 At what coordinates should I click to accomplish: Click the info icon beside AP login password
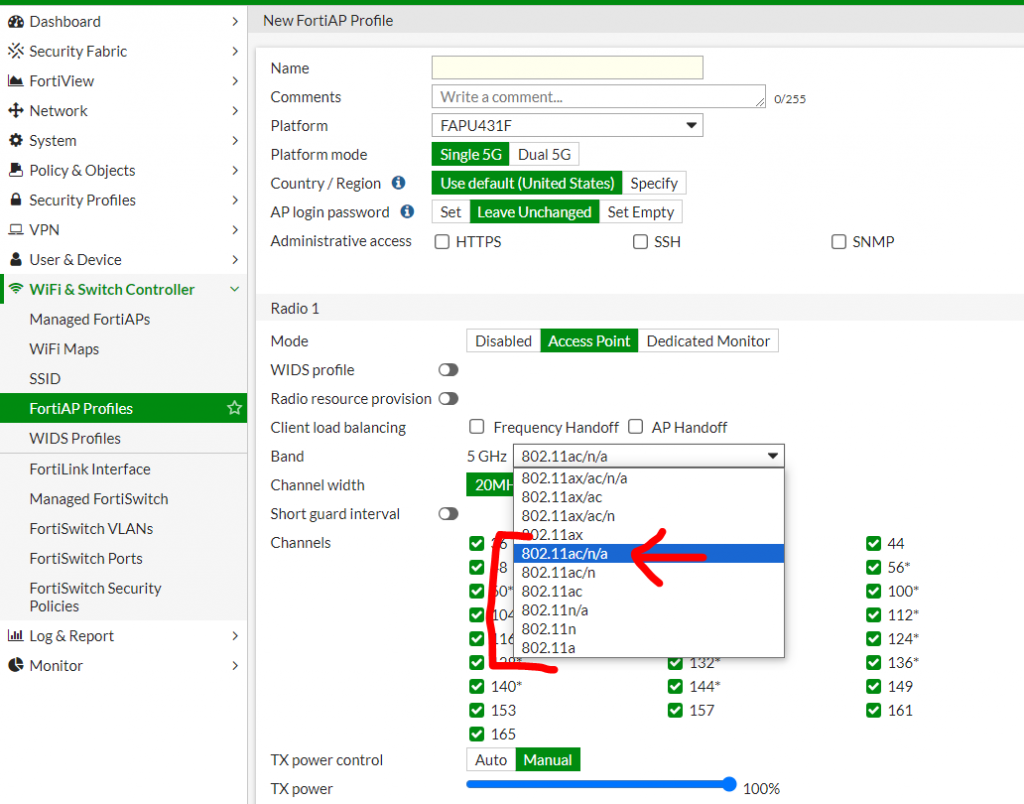(x=407, y=212)
